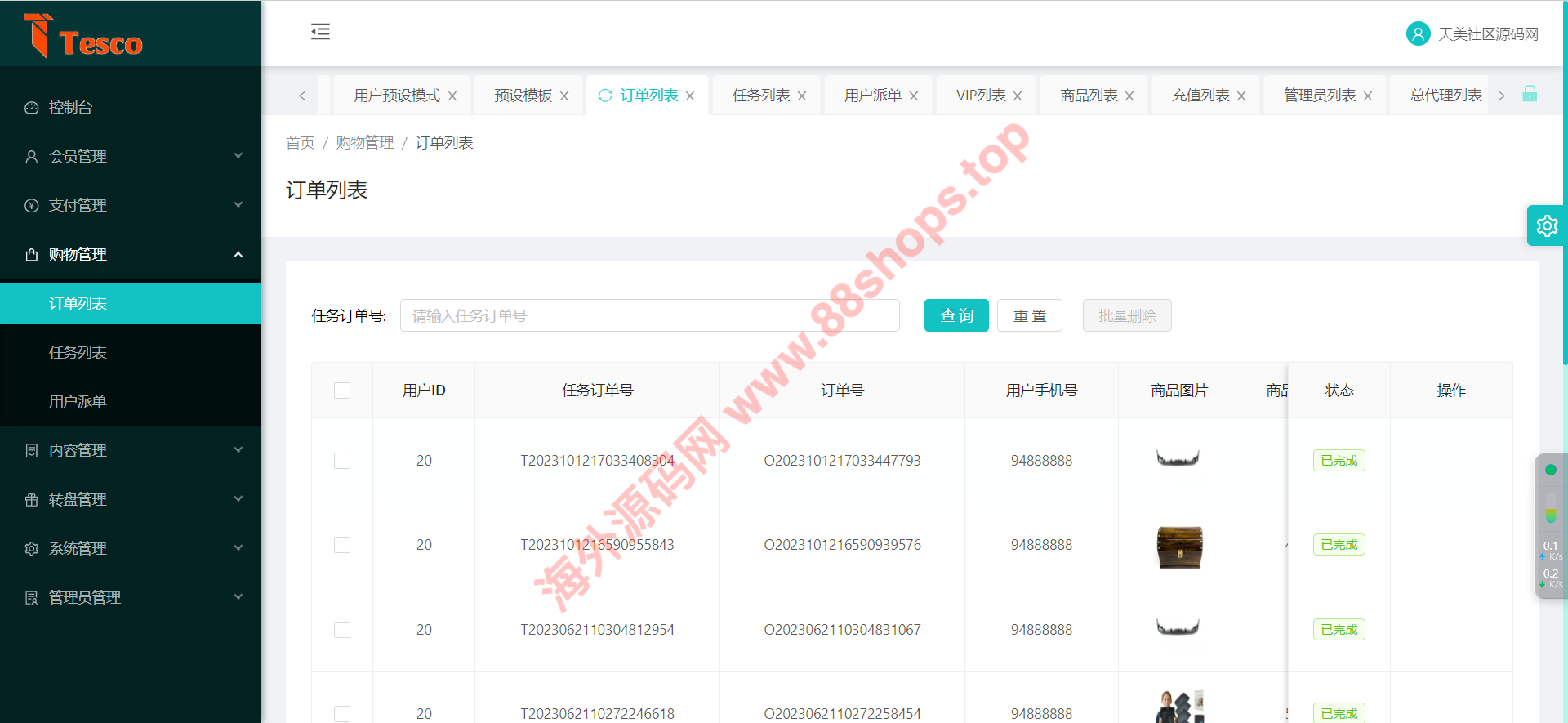Open the settings gear panel

click(x=1547, y=225)
